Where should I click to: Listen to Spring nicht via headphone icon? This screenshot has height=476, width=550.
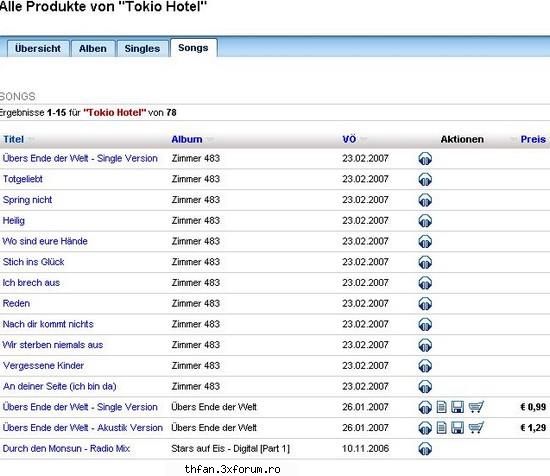[425, 200]
